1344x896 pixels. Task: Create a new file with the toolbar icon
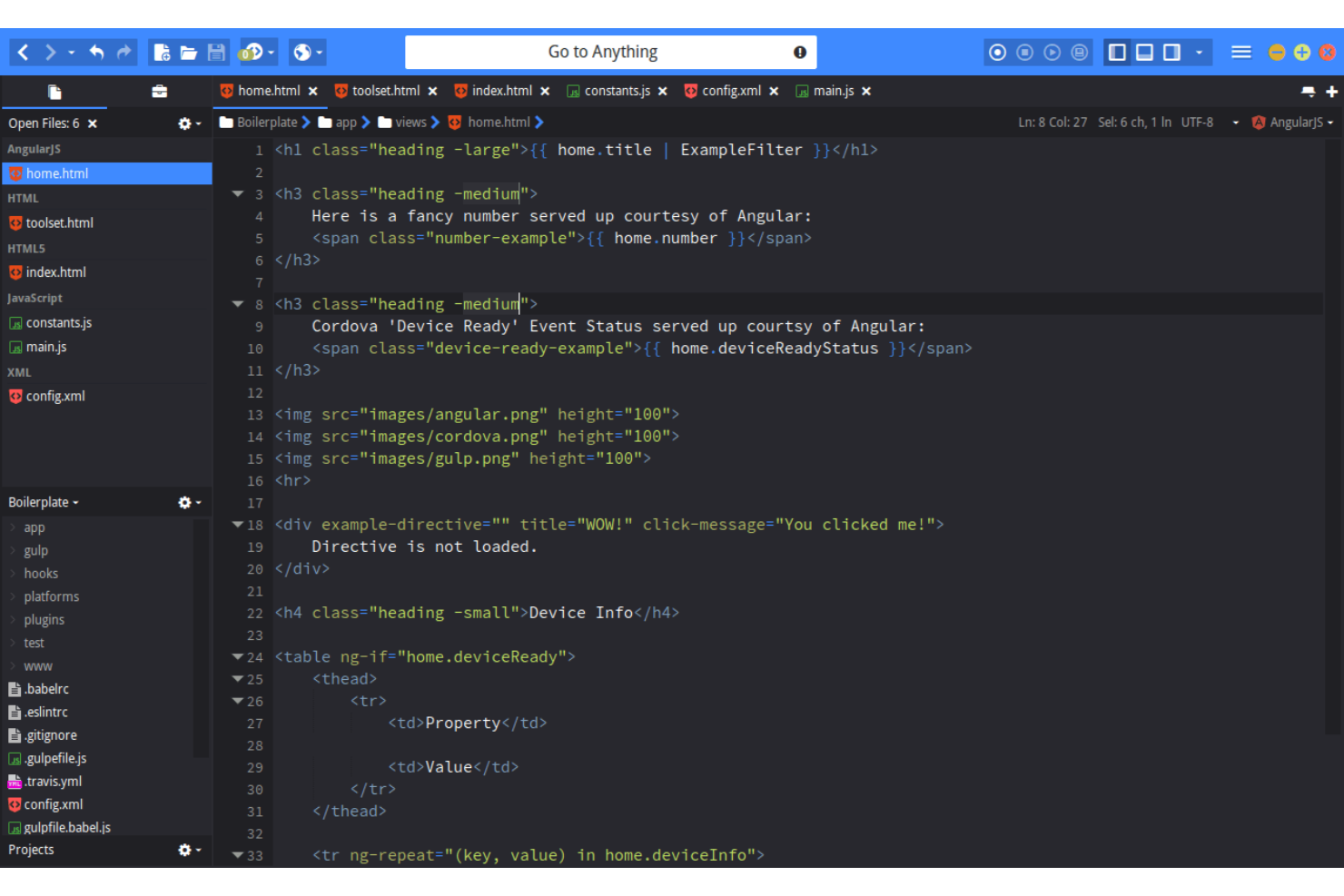pos(162,53)
